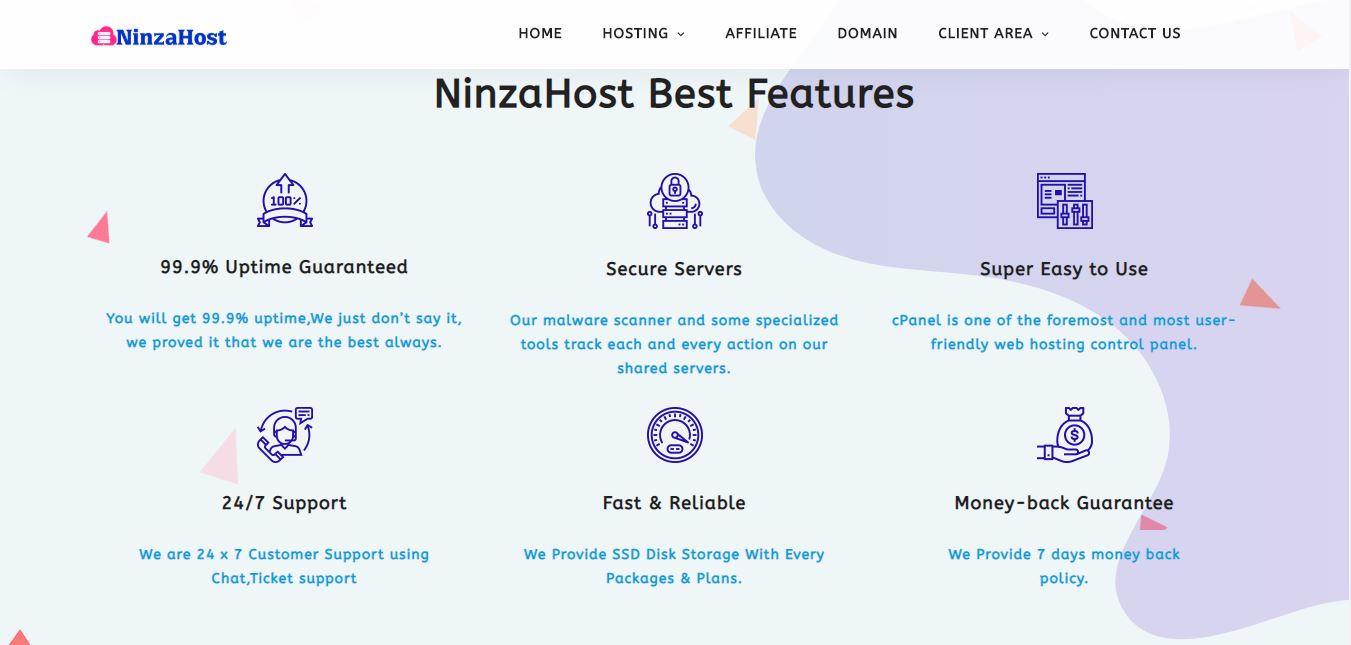The image size is (1351, 645).
Task: Click the cPanel description text
Action: click(x=1064, y=332)
